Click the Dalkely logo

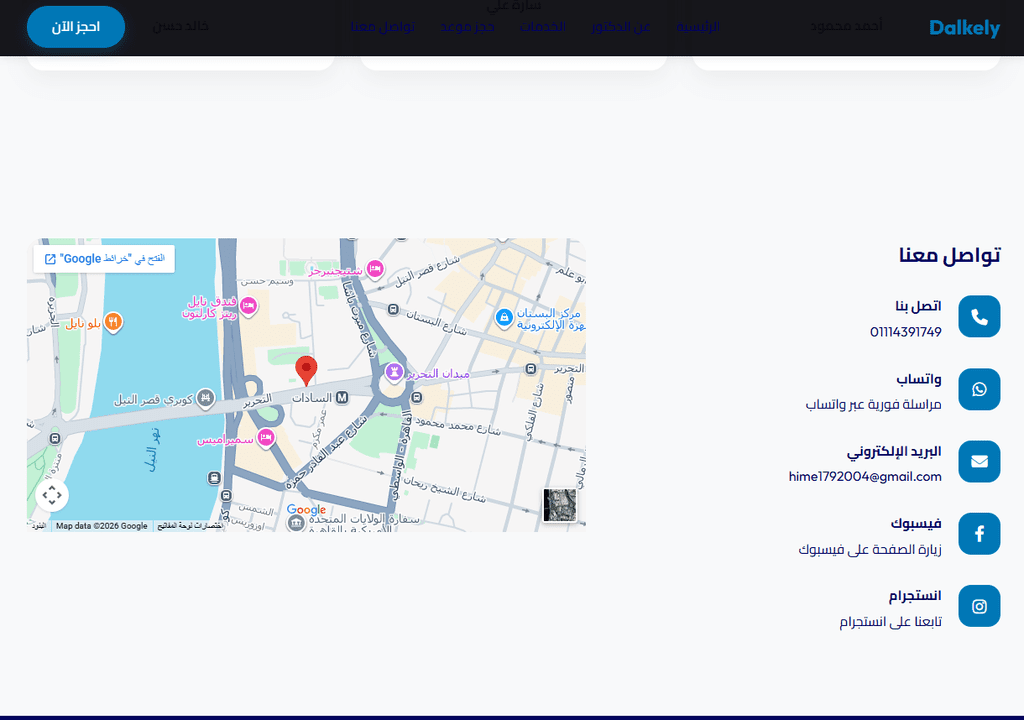click(965, 27)
